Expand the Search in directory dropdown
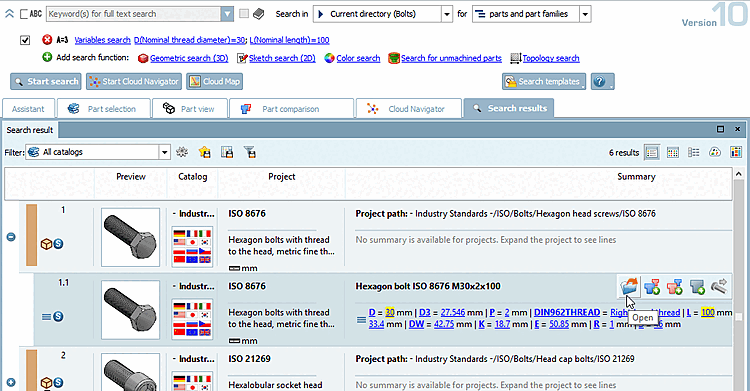 click(446, 14)
